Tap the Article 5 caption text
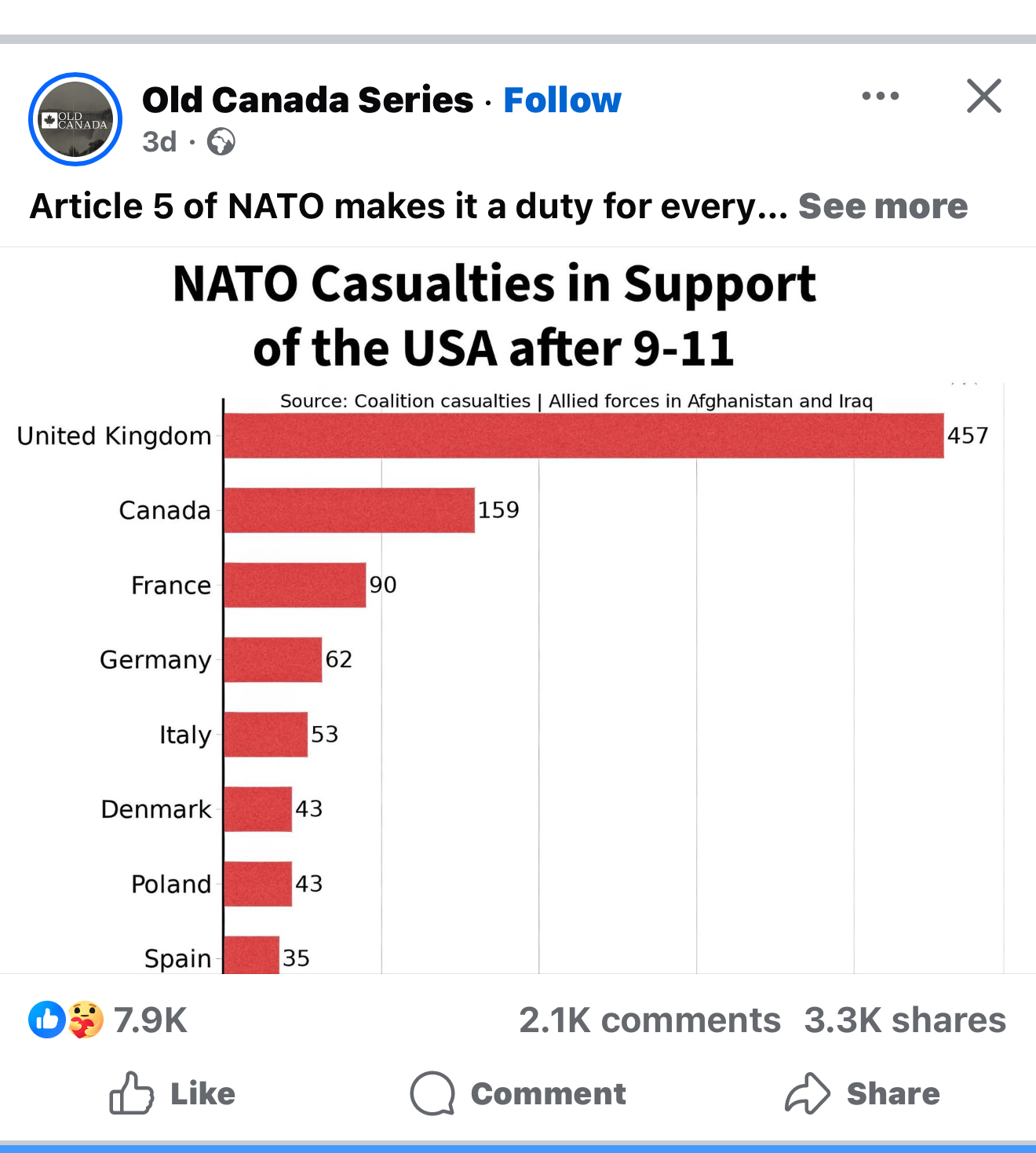Image resolution: width=1036 pixels, height=1153 pixels. 408,206
